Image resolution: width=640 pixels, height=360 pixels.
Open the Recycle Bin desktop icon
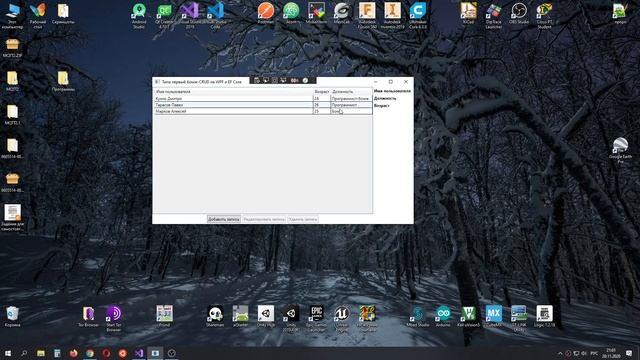[12, 316]
